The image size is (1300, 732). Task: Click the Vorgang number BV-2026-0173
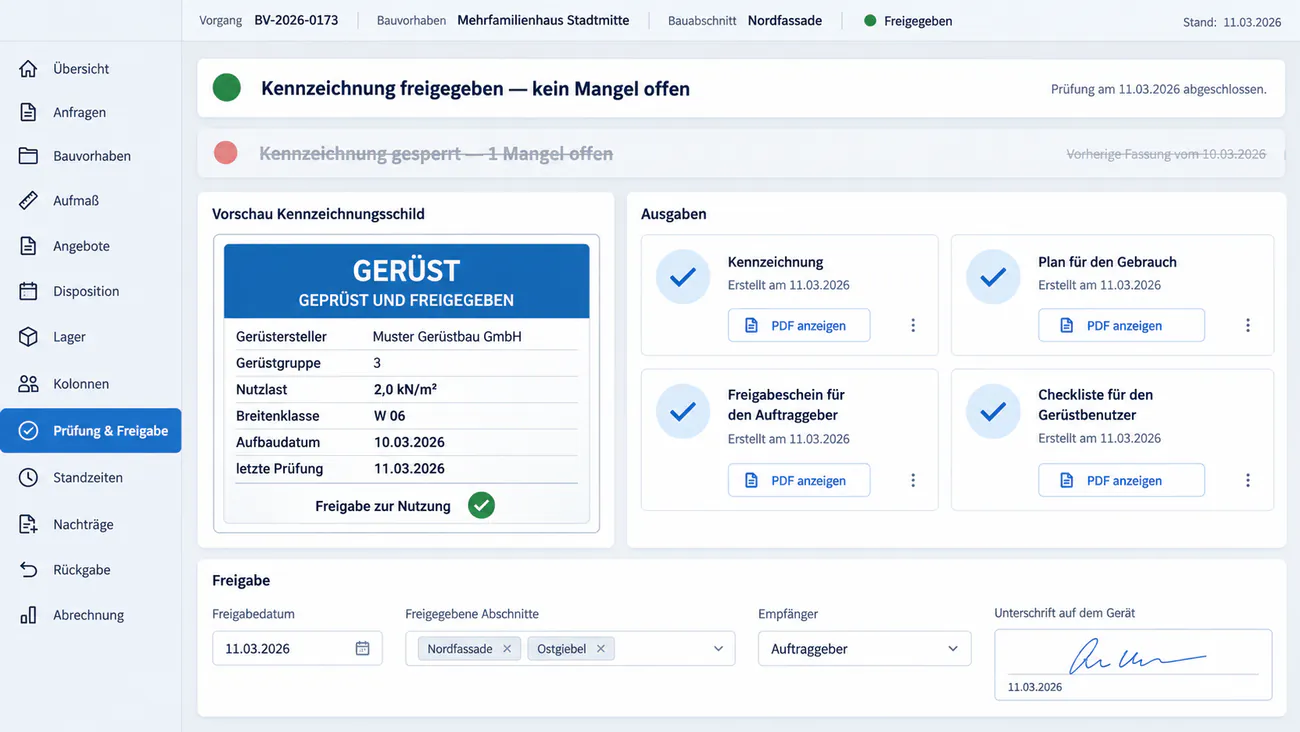[x=296, y=20]
